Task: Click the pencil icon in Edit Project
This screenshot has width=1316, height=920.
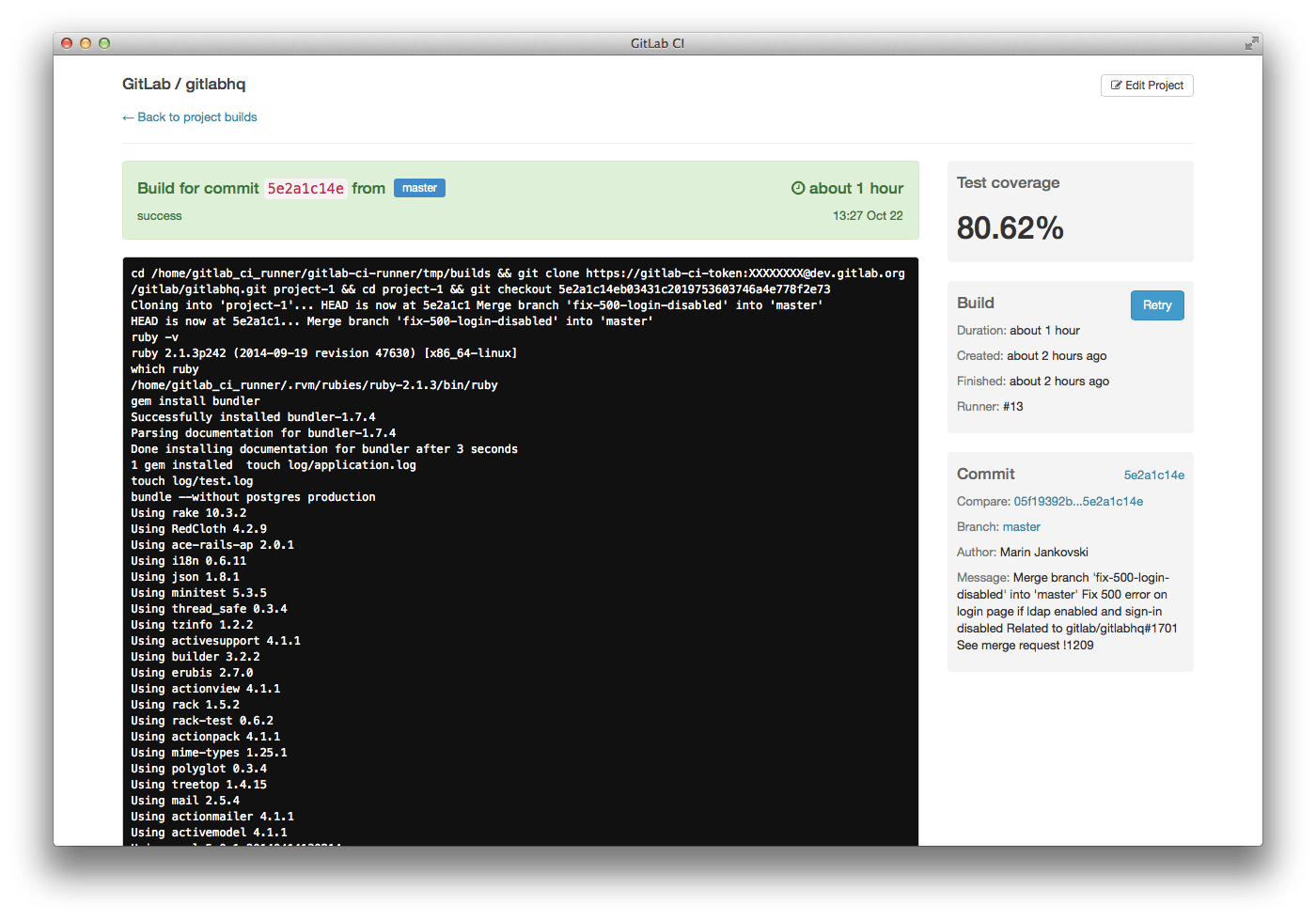Action: coord(1116,86)
